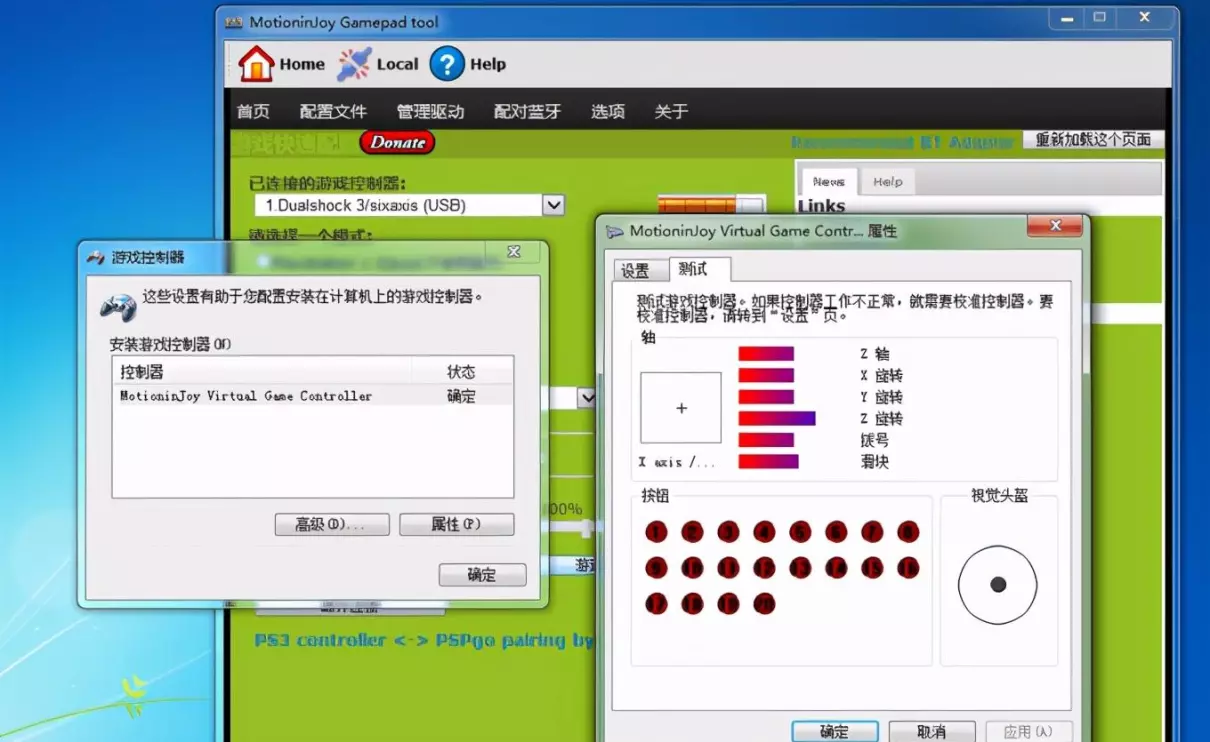Expand the Dualshock 3/sixaxis controller dropdown

coord(553,205)
